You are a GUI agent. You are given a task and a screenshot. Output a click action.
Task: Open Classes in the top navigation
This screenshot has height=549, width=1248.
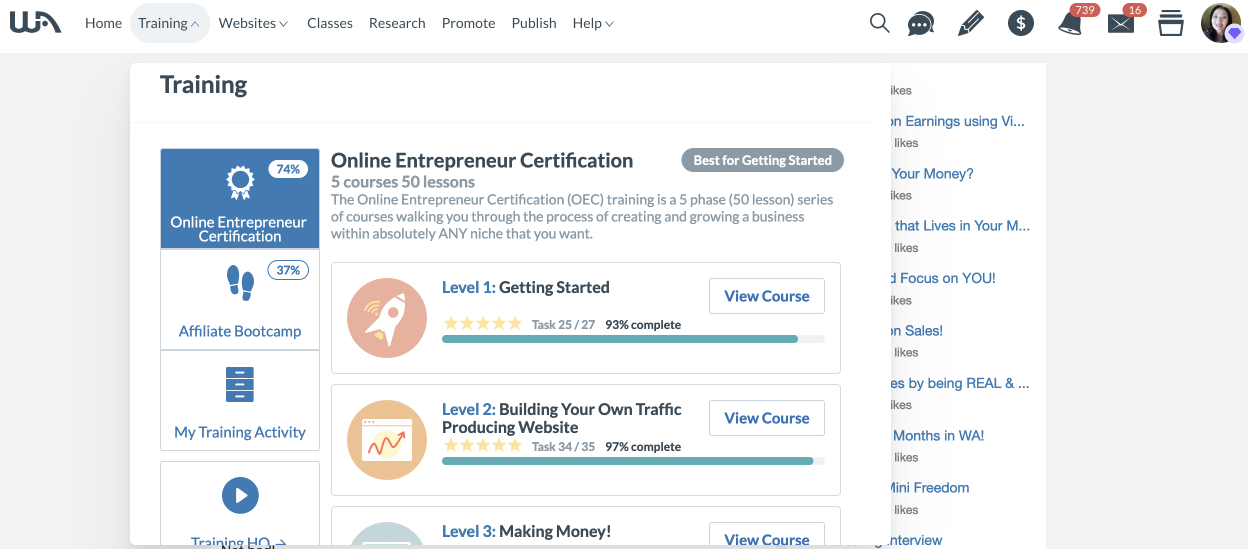pyautogui.click(x=330, y=23)
